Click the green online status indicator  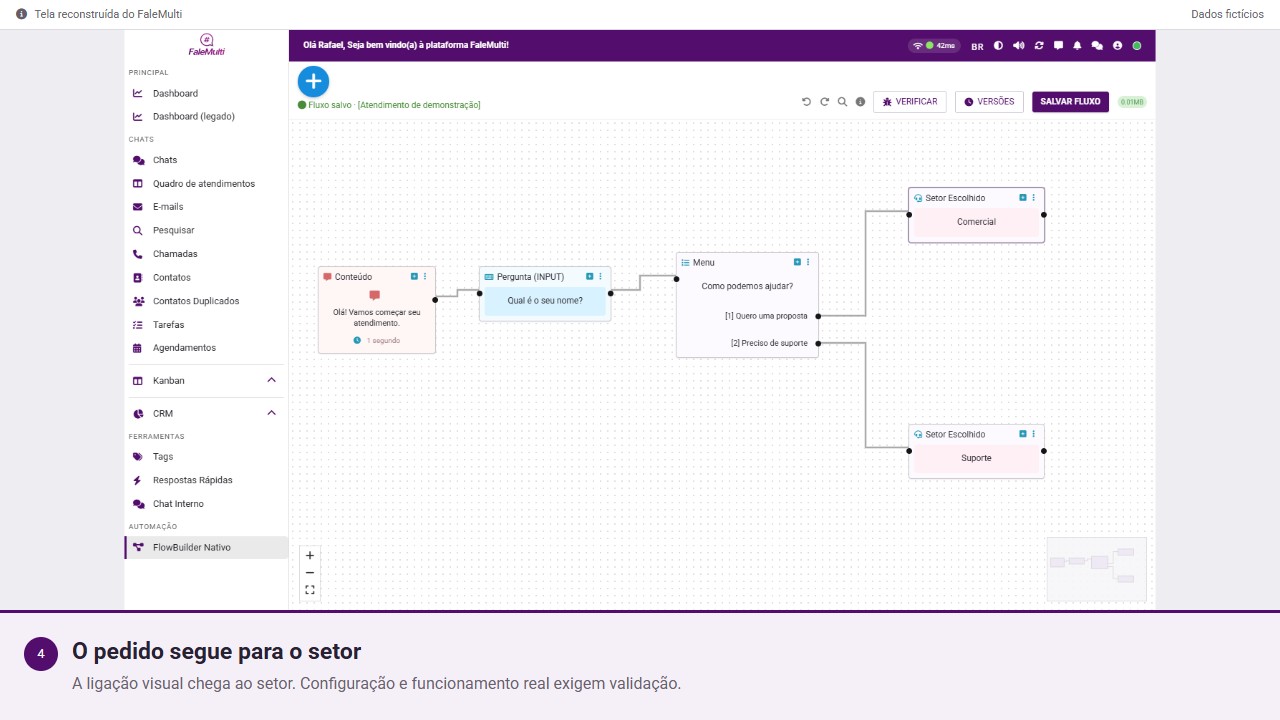(x=1137, y=46)
